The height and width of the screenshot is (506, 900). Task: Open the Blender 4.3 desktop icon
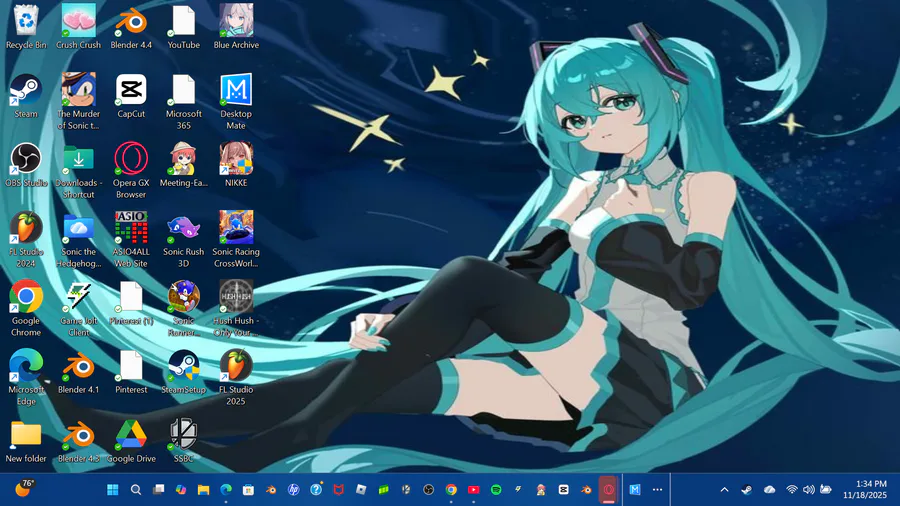tap(79, 441)
